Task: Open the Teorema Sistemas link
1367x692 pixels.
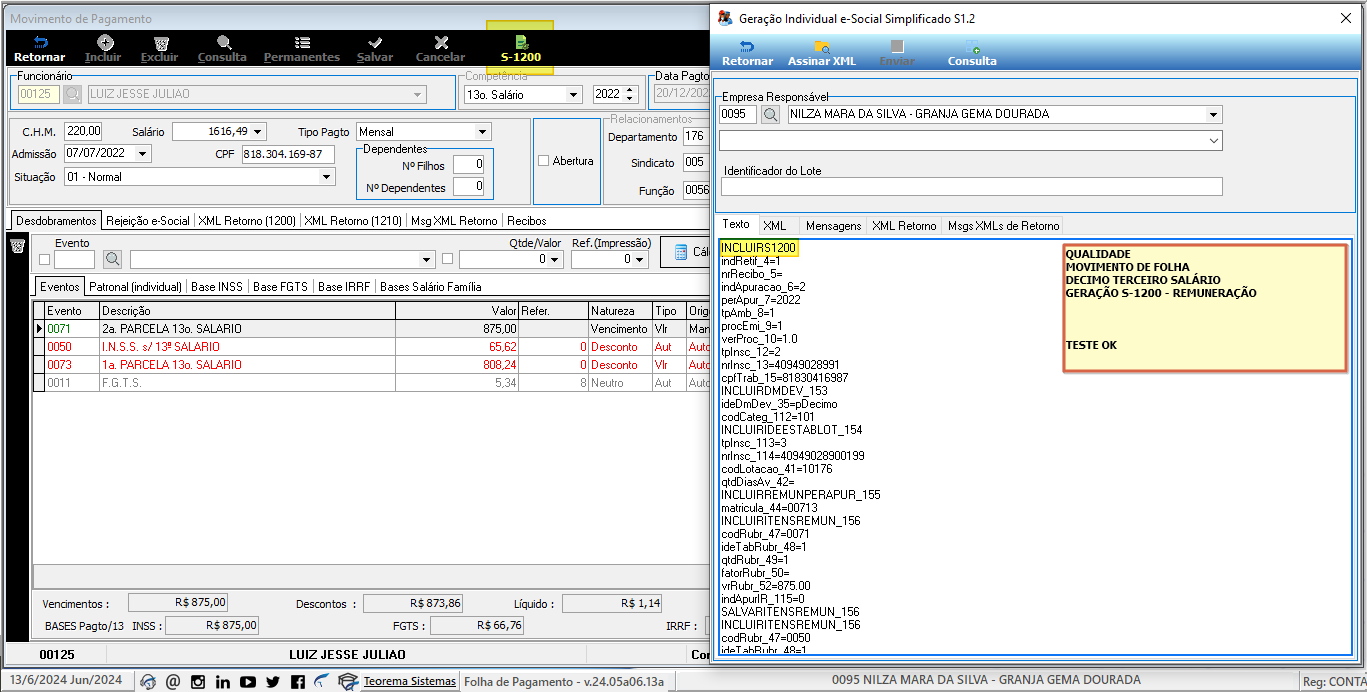Action: click(x=409, y=681)
